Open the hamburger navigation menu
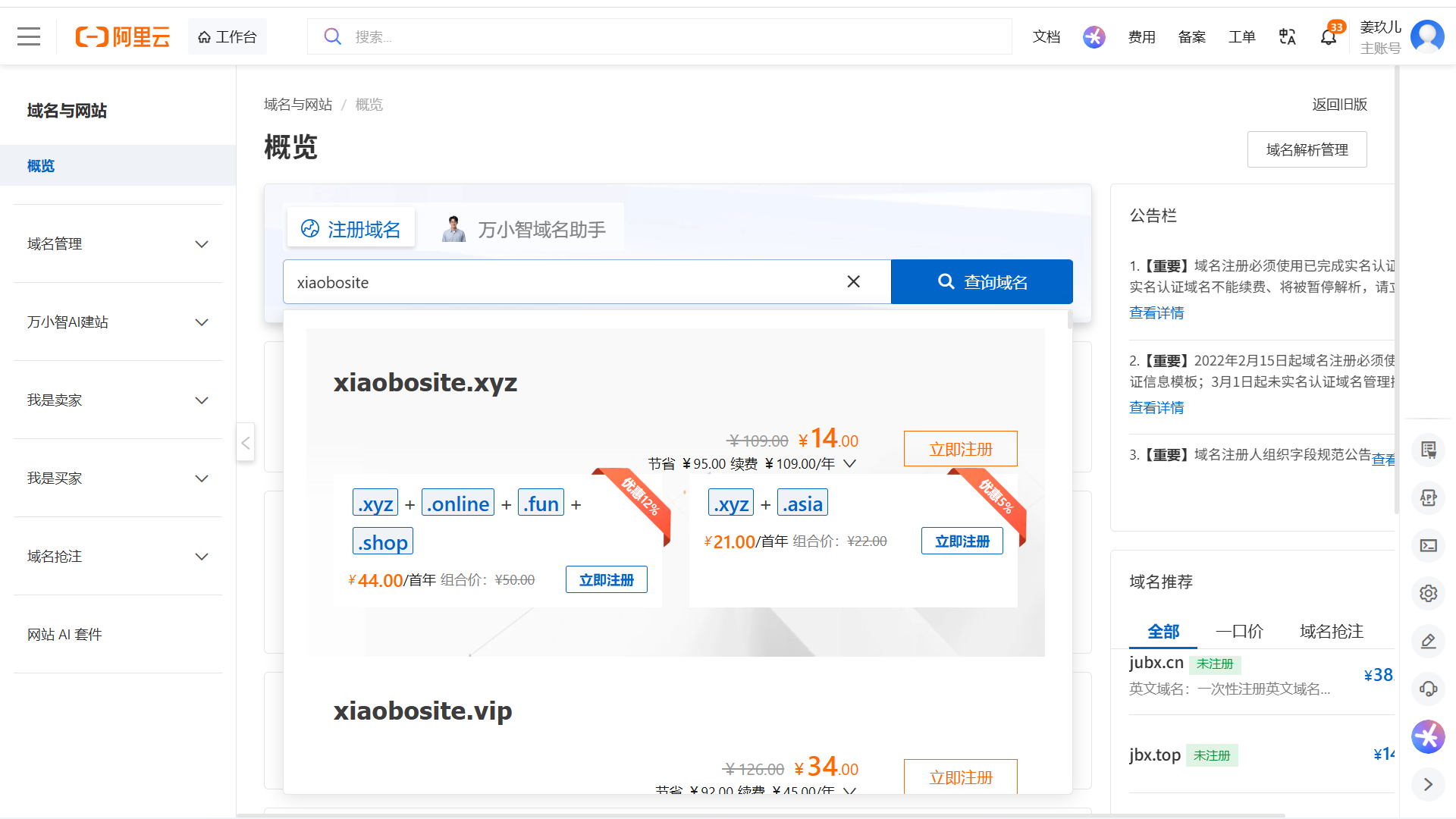The width and height of the screenshot is (1456, 819). tap(29, 36)
